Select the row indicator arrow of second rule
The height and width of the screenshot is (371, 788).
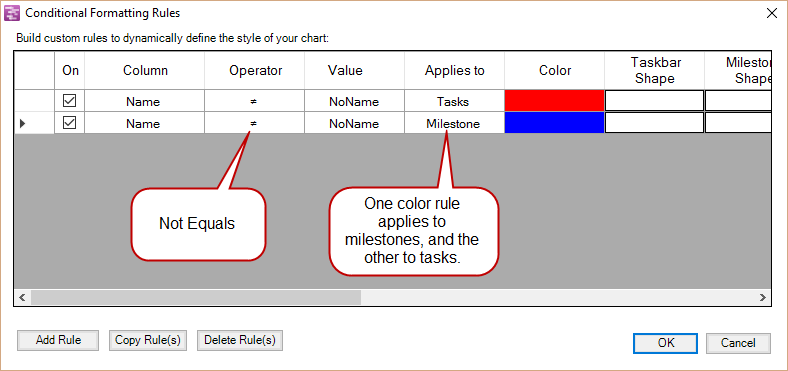22,124
